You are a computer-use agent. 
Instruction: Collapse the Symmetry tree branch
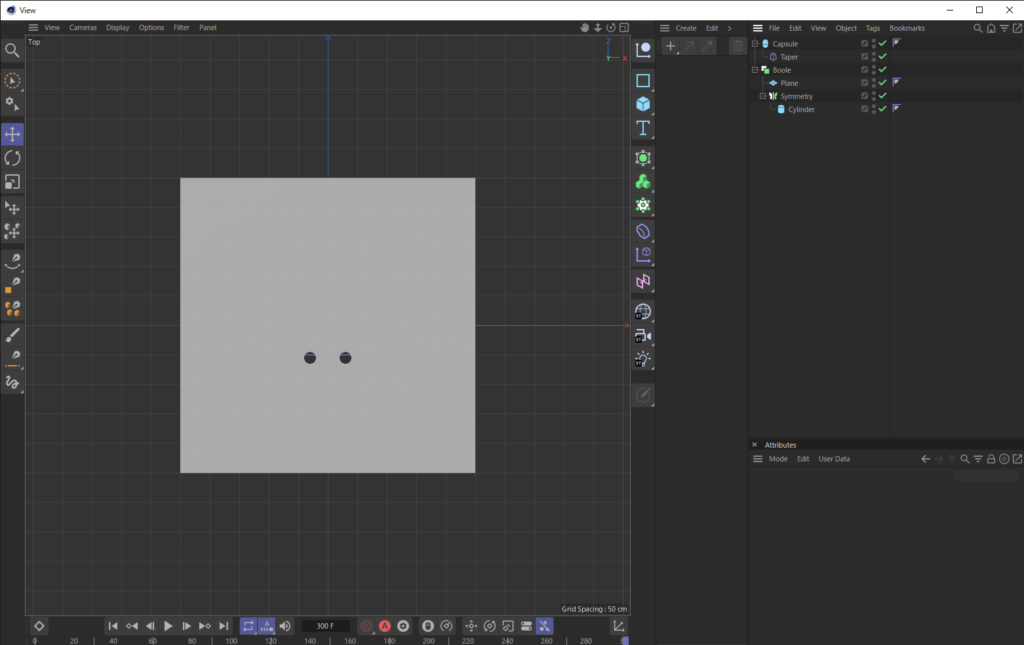pyautogui.click(x=763, y=96)
